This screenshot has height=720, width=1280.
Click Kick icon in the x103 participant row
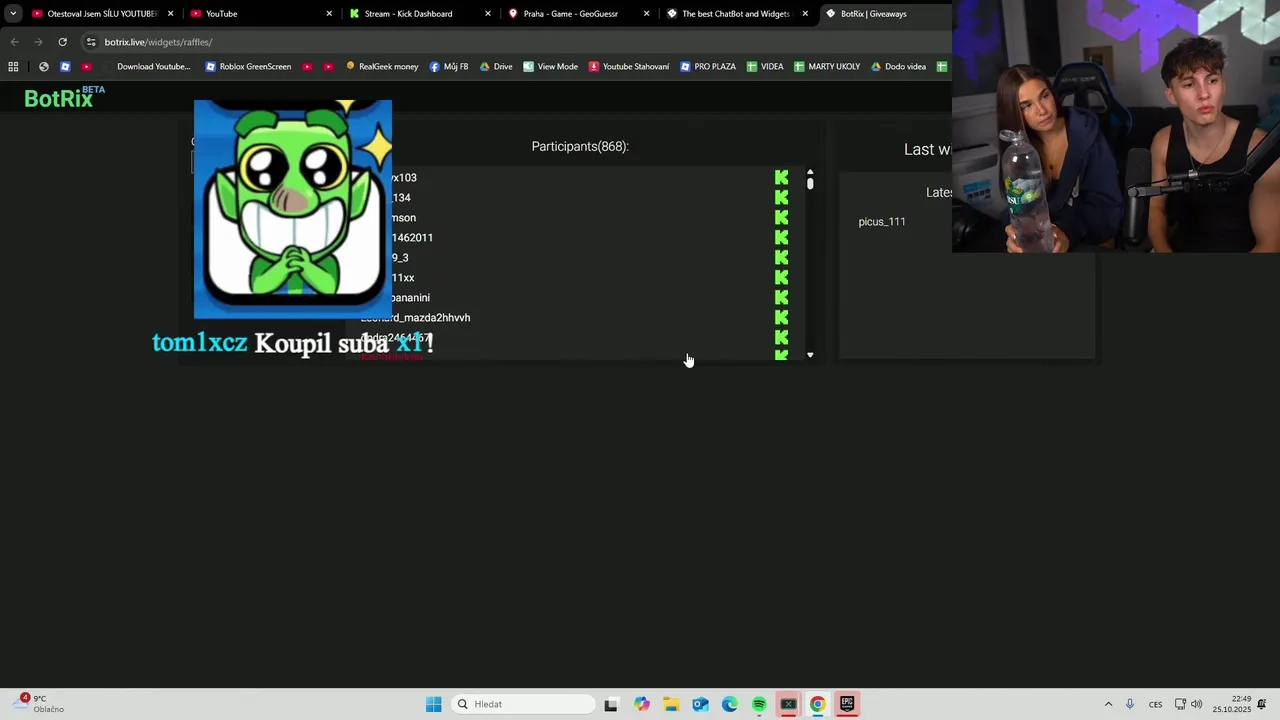[781, 177]
